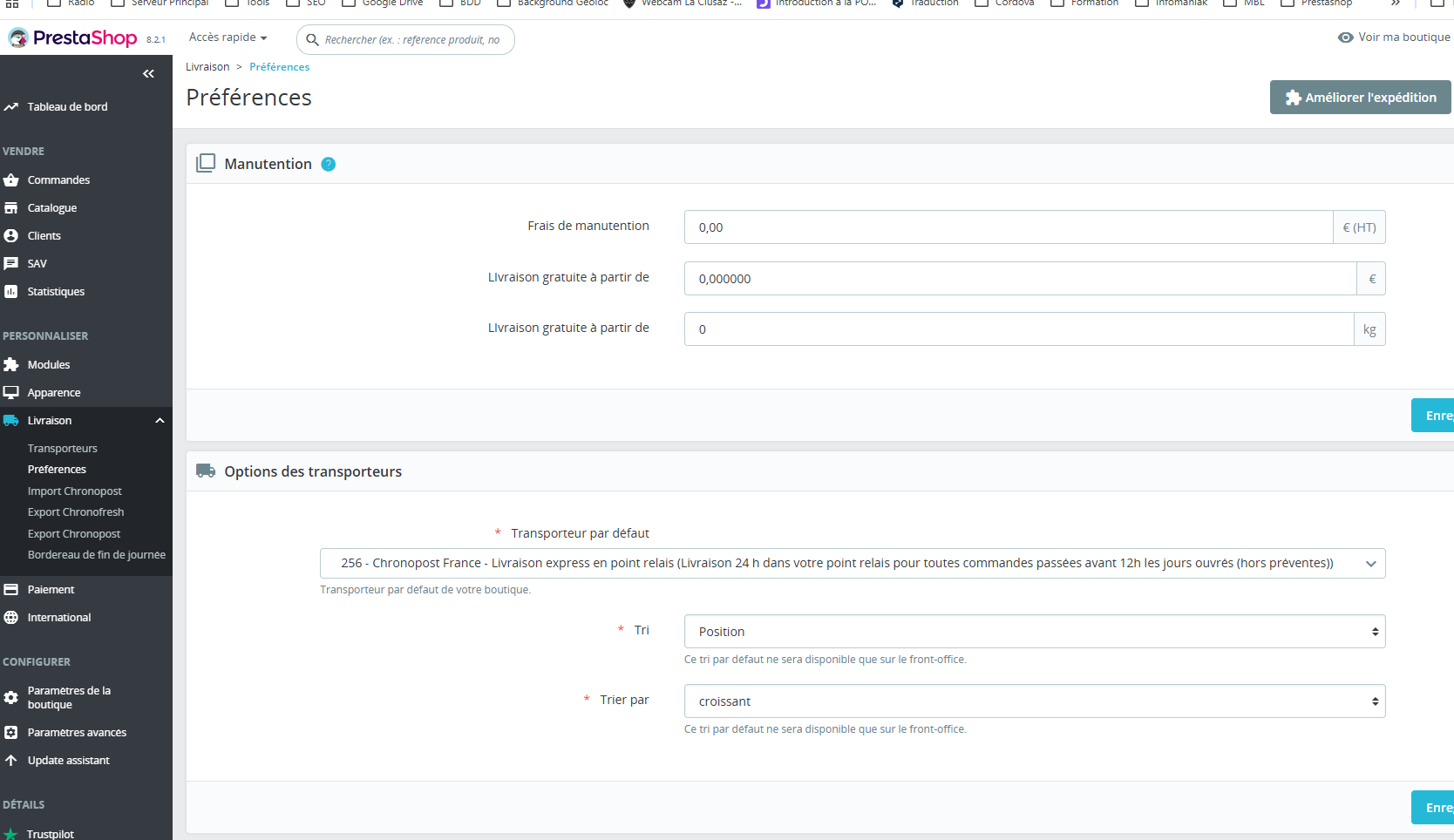Open the Update assistant page
This screenshot has height=840, width=1454.
point(69,761)
